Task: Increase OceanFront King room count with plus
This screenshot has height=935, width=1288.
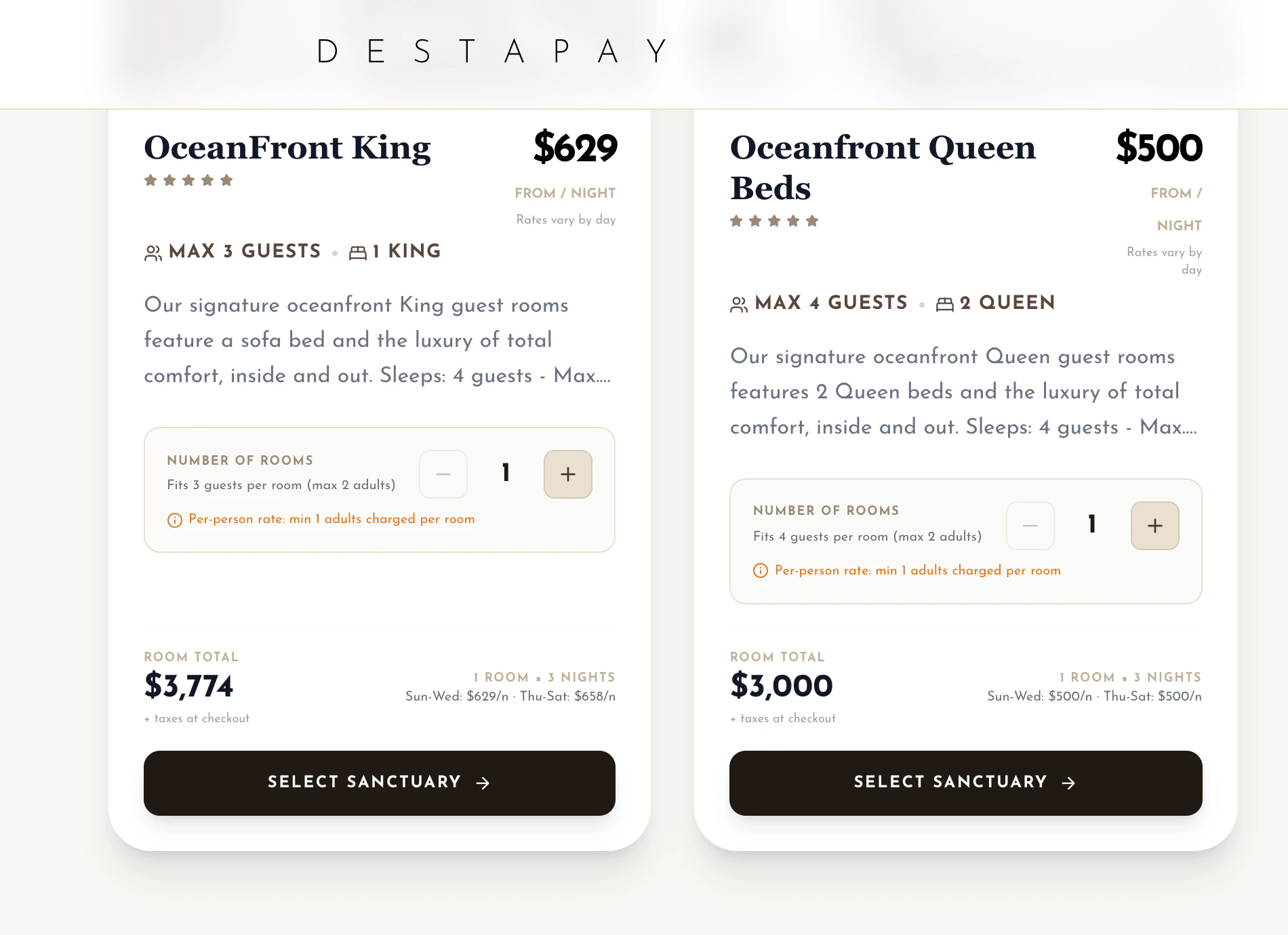Action: pos(568,474)
